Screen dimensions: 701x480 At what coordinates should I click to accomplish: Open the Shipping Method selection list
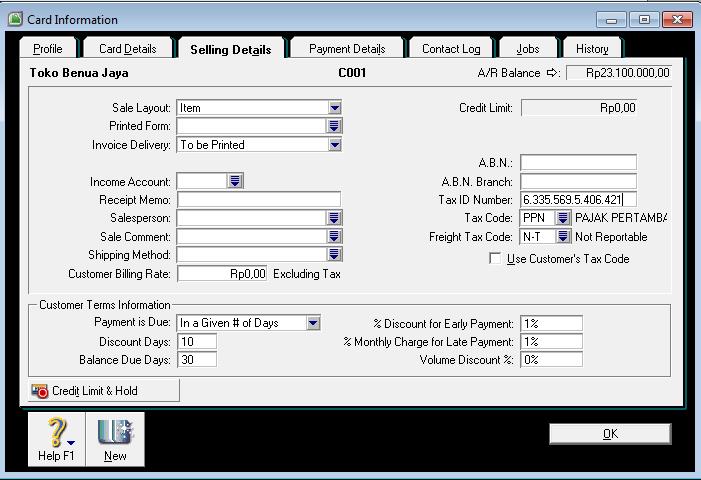click(334, 254)
